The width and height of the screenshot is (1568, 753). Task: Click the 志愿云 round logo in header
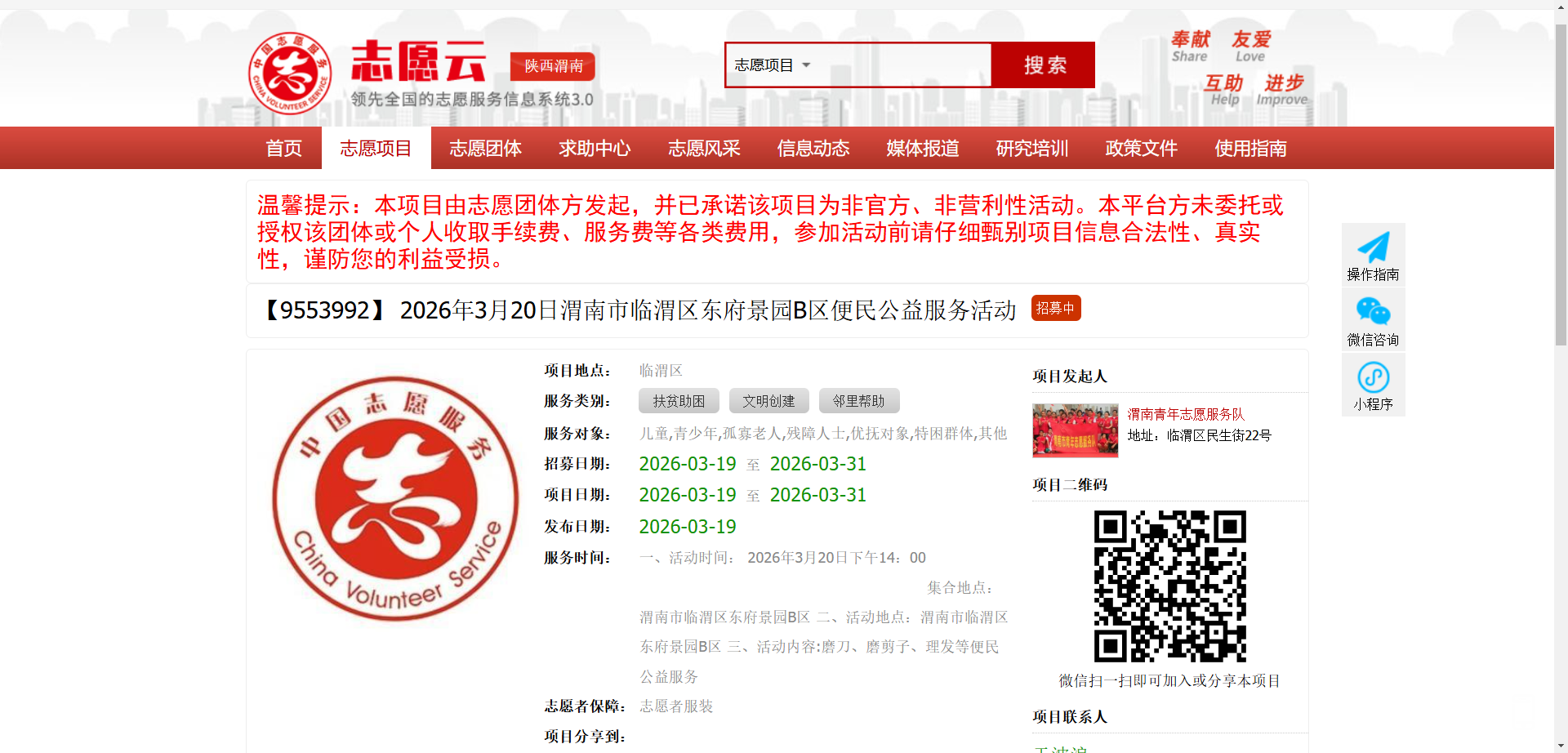290,74
